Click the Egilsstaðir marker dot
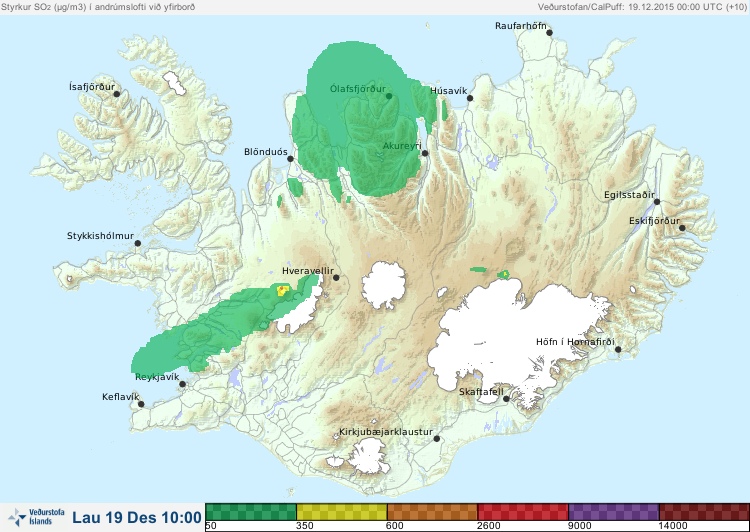 657,202
